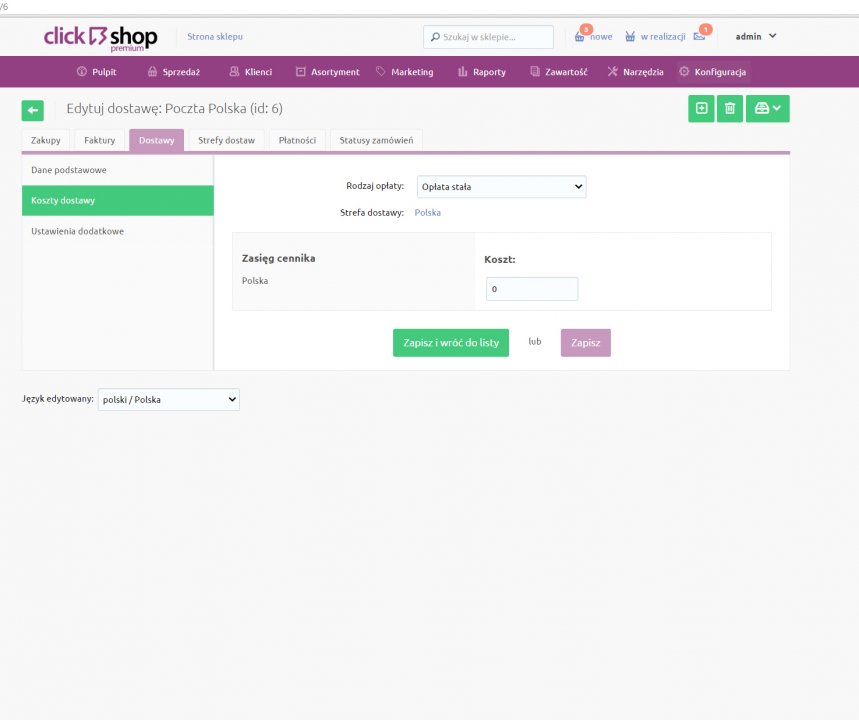The width and height of the screenshot is (859, 720).
Task: Open the messages envelope icon
Action: tap(699, 36)
